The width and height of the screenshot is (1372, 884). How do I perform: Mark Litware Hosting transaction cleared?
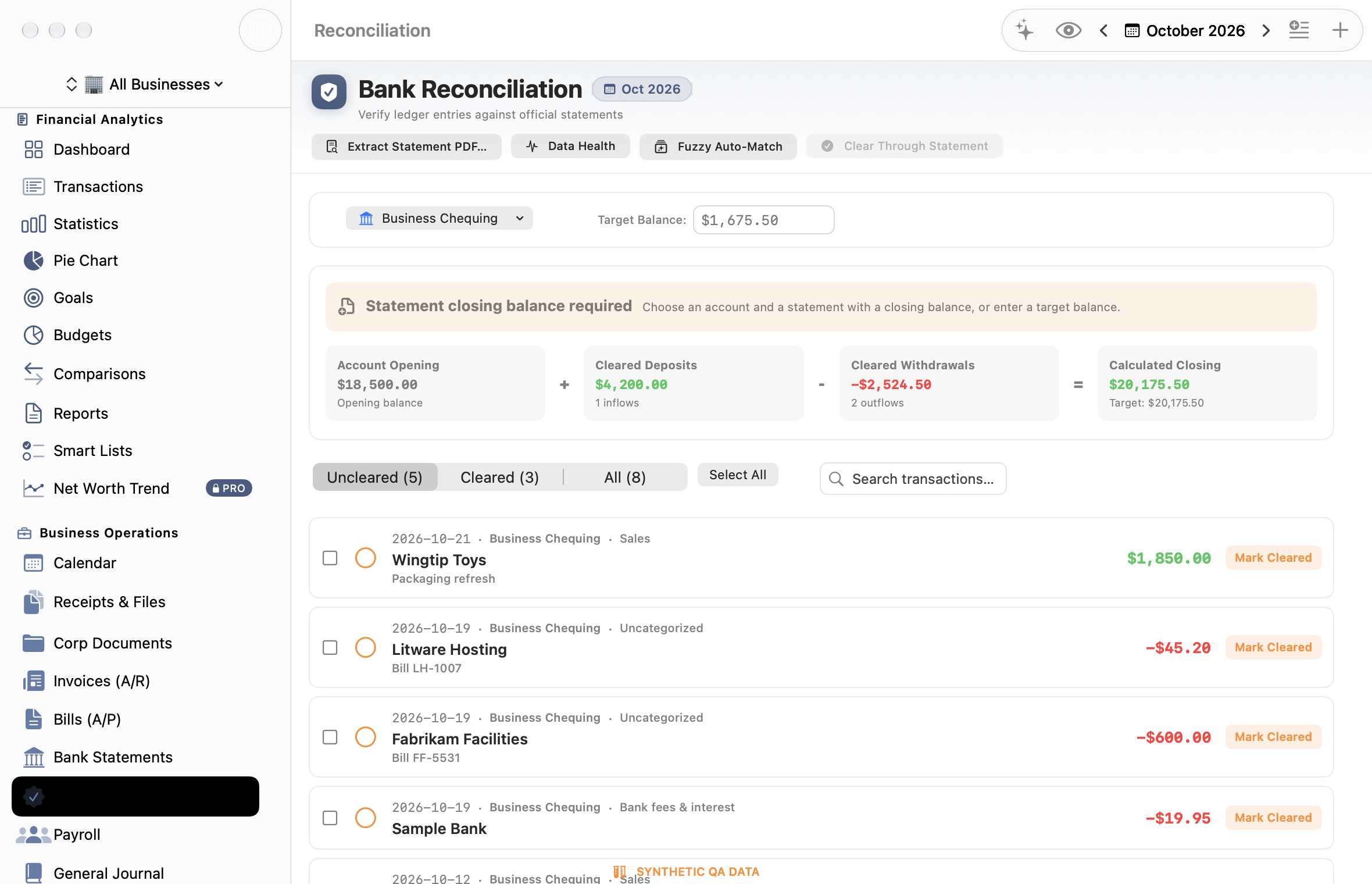click(1273, 648)
